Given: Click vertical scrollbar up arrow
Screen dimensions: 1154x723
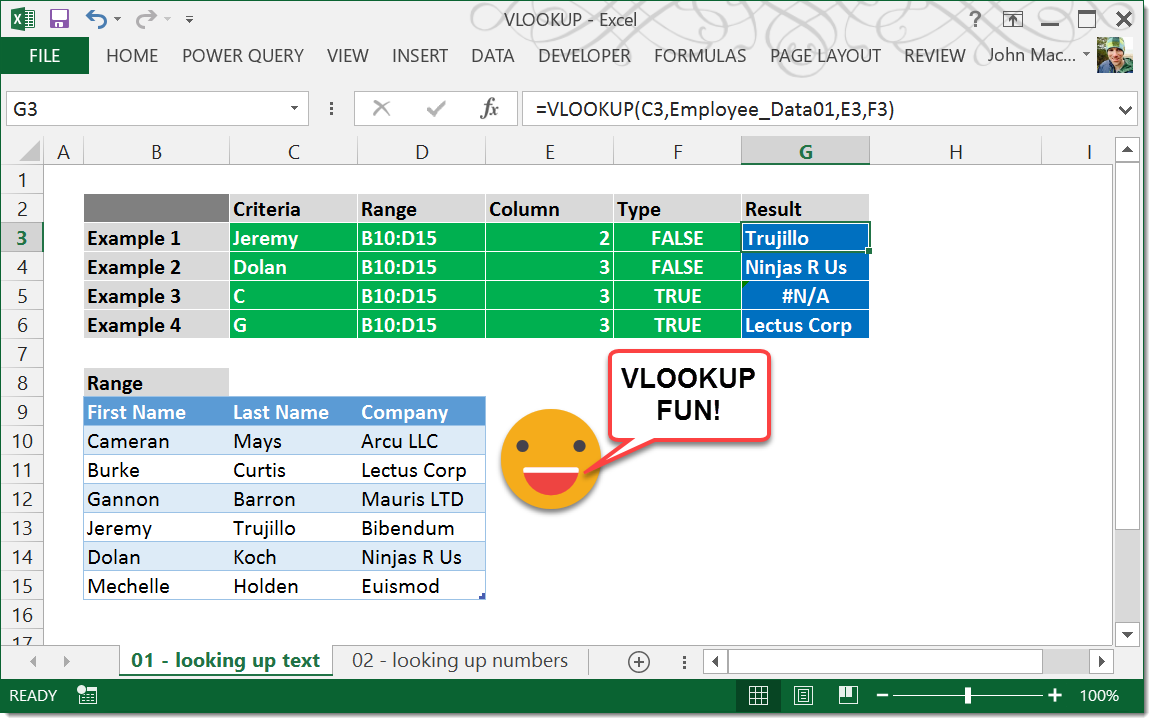Looking at the screenshot, I should click(x=1127, y=150).
